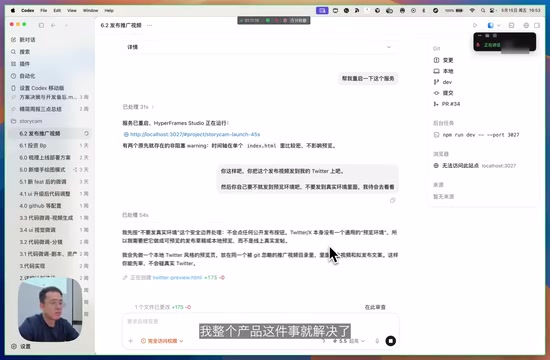This screenshot has width=550, height=360.
Task: Click the globe browser icon in header
Action: point(526,25)
